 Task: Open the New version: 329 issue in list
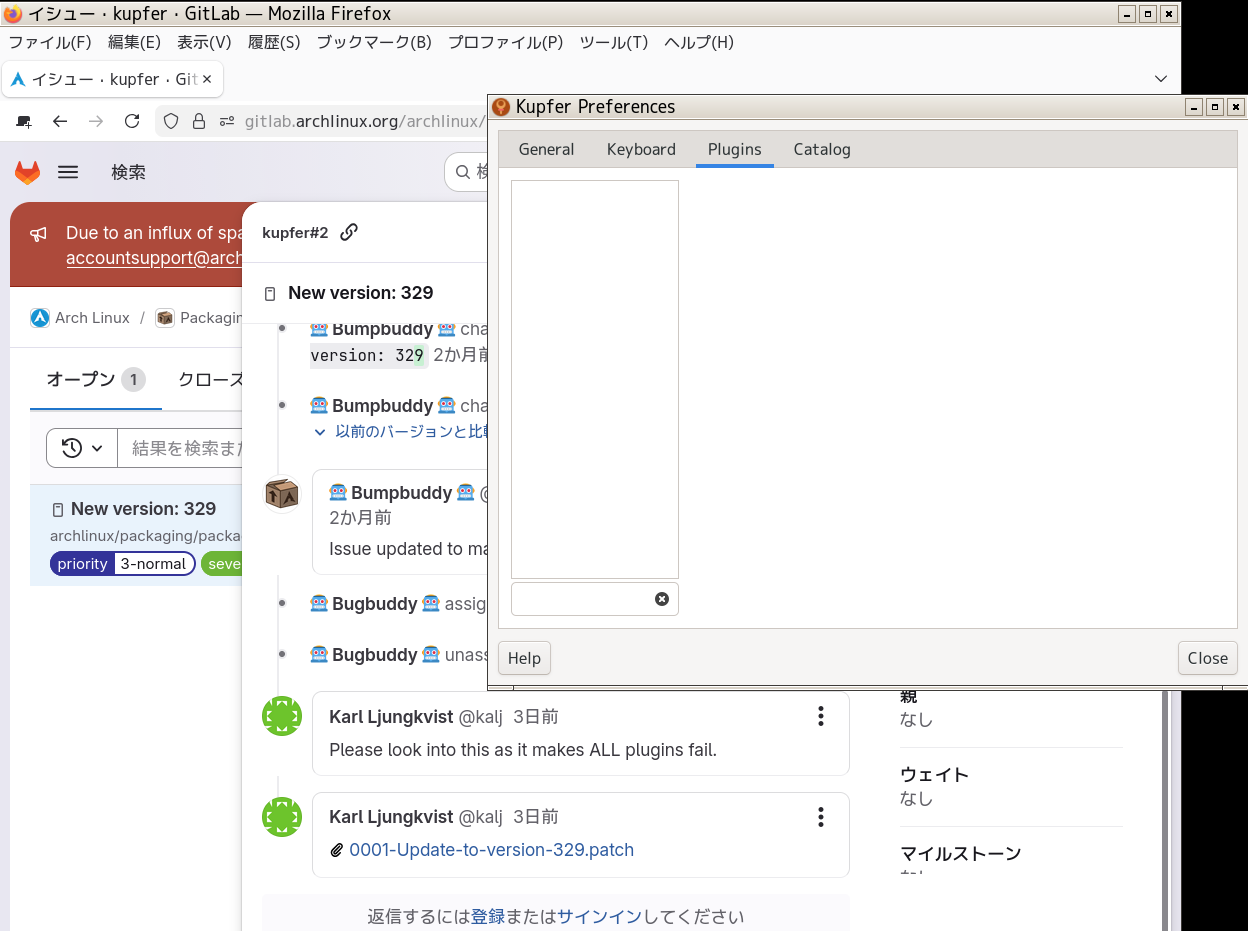[x=143, y=509]
